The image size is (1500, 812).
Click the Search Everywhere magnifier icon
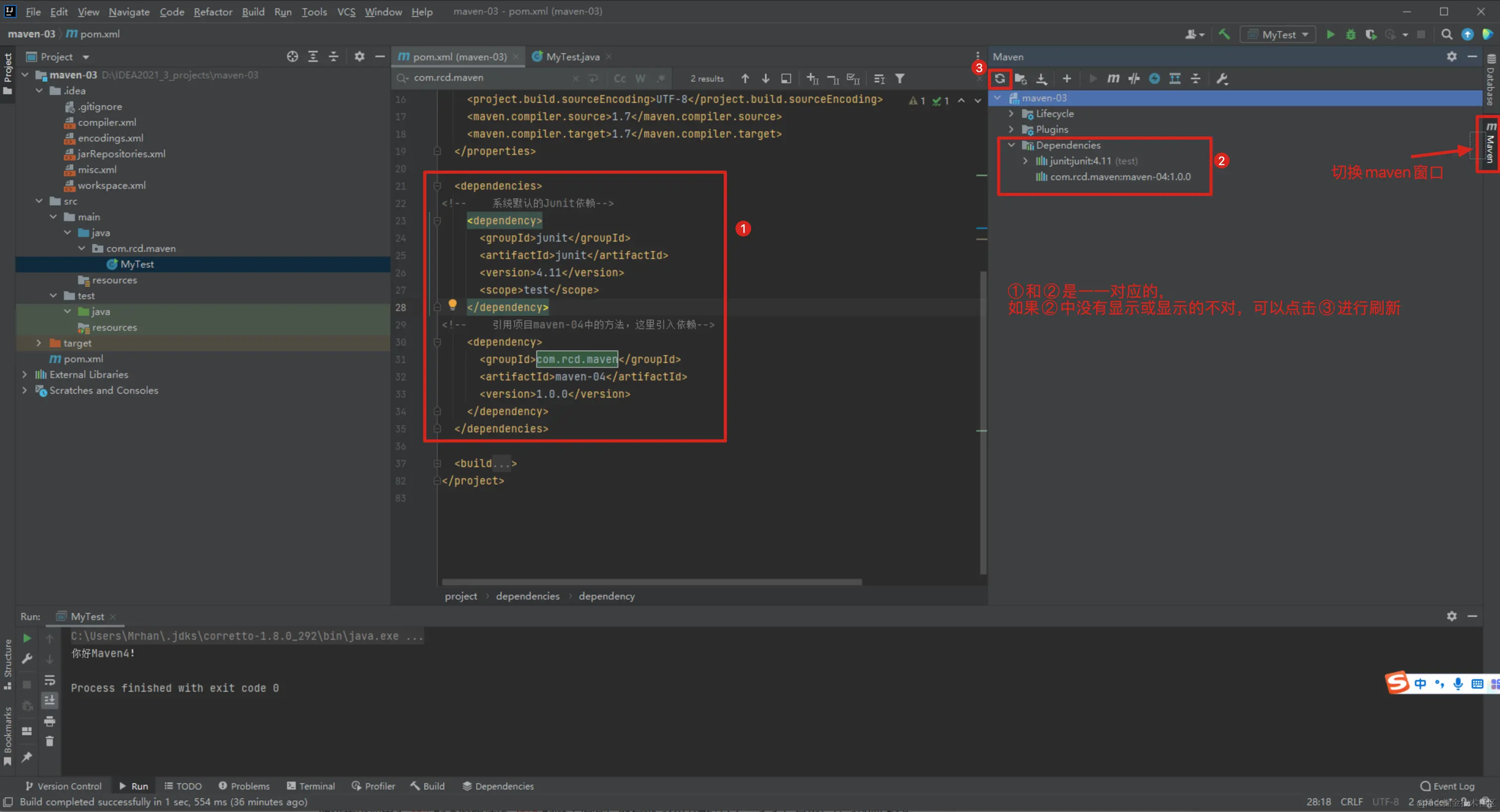1446,34
